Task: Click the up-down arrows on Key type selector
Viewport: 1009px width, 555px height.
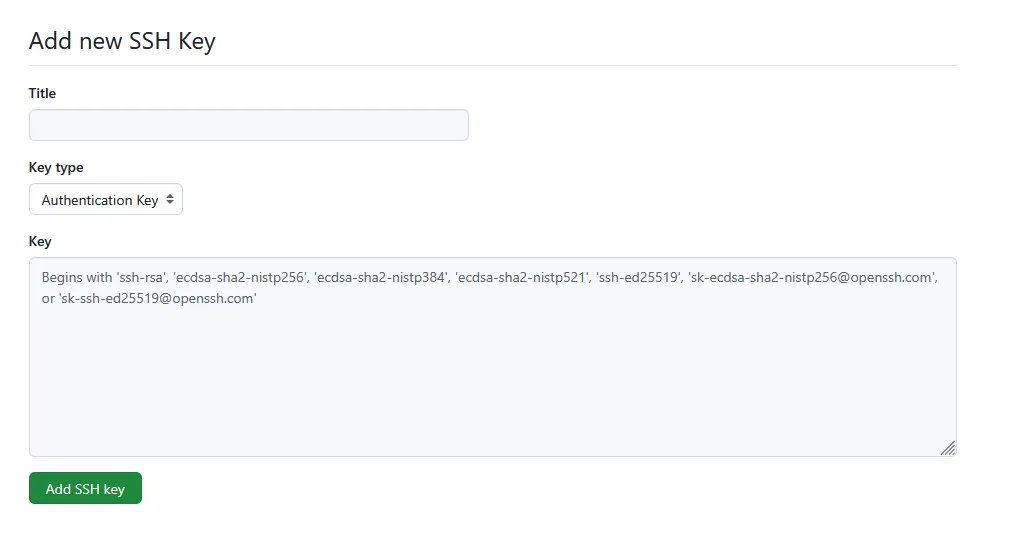Action: point(170,200)
